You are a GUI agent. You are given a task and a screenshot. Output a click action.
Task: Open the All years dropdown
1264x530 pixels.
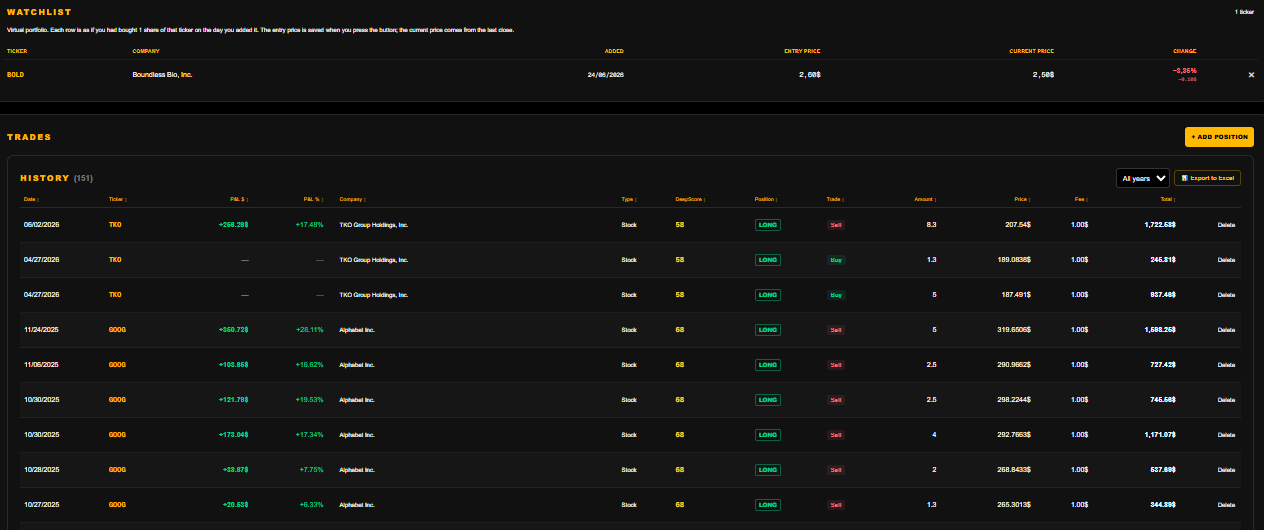(1143, 178)
